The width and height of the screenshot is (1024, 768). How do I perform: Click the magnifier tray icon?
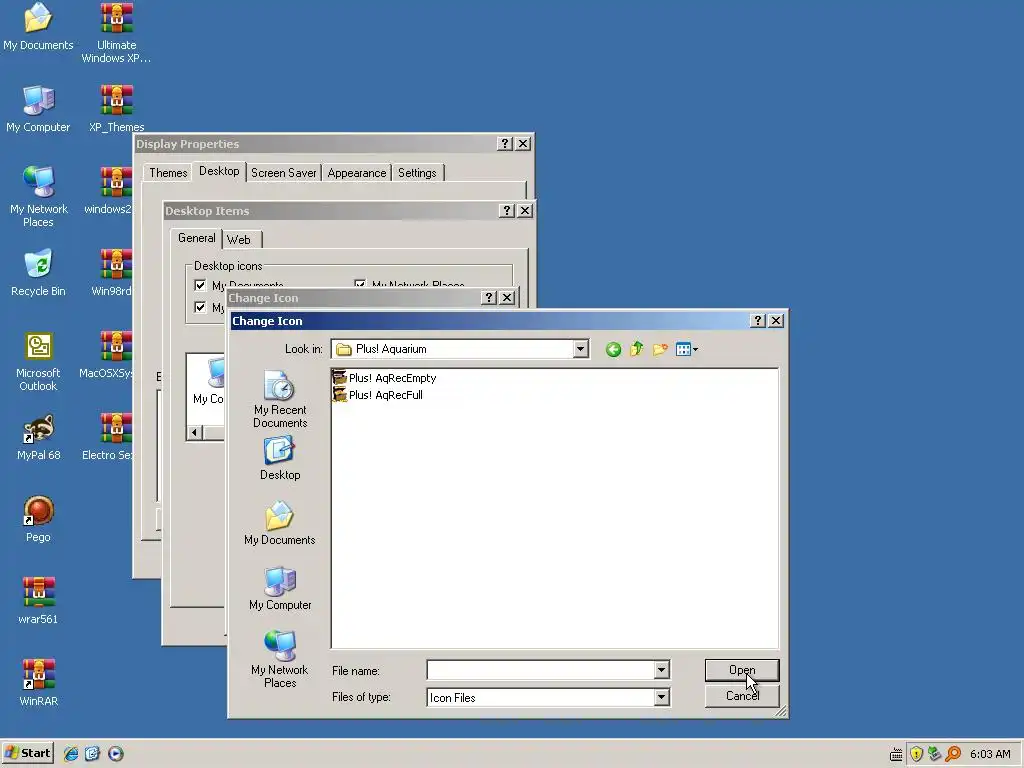coord(953,754)
